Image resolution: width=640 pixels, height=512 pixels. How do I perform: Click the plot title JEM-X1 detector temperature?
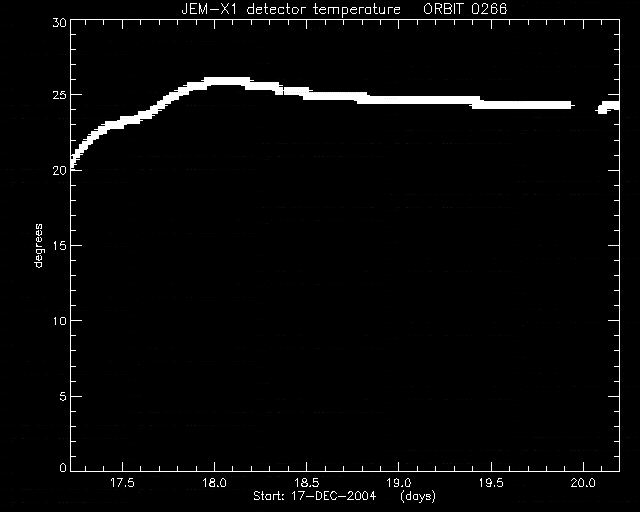pyautogui.click(x=291, y=9)
